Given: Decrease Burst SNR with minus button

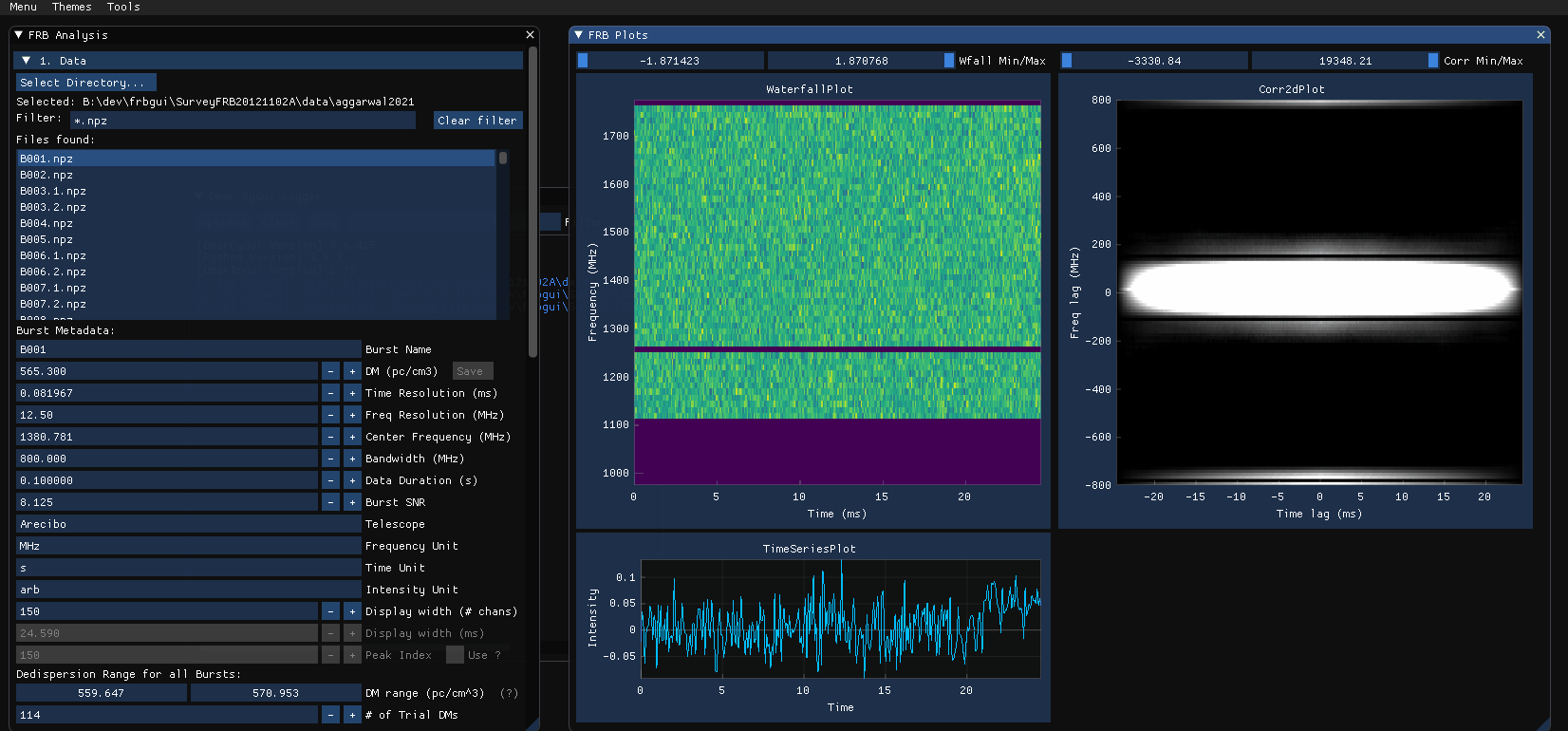Looking at the screenshot, I should 330,502.
